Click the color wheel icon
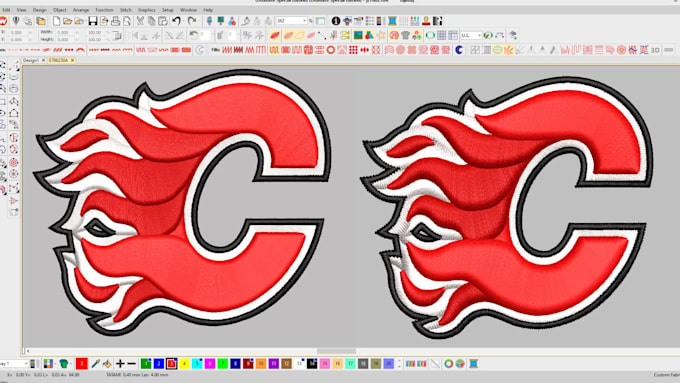Image resolution: width=680 pixels, height=383 pixels. [448, 363]
